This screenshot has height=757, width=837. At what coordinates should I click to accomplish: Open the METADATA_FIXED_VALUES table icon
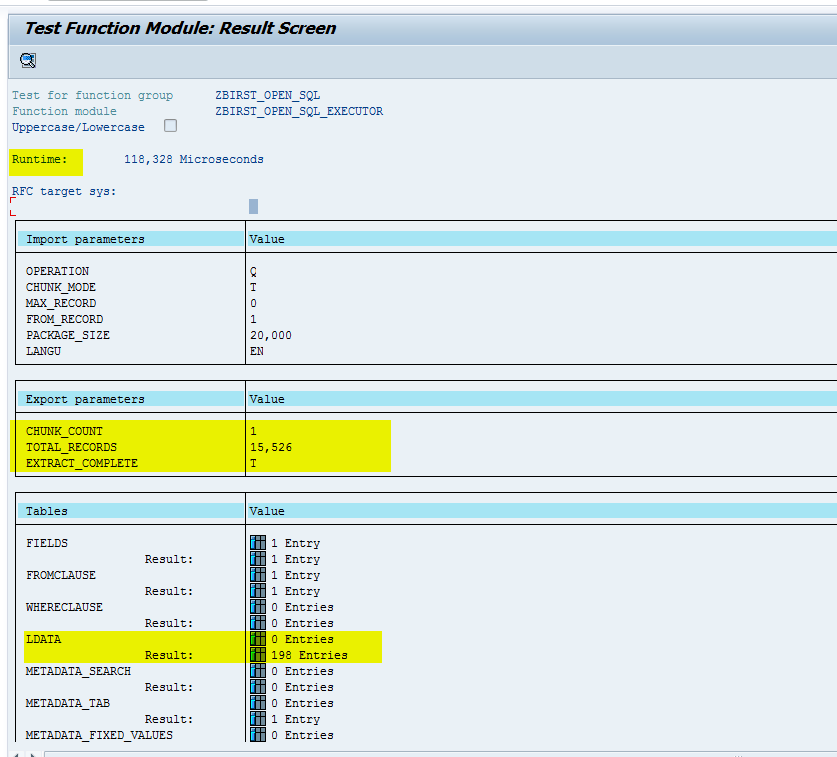tap(258, 735)
